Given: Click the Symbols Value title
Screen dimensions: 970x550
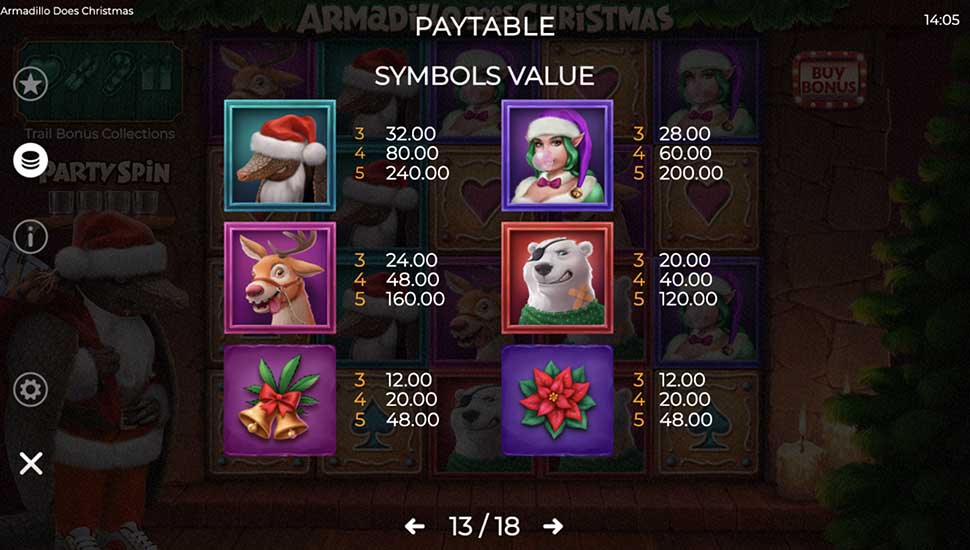Looking at the screenshot, I should pyautogui.click(x=484, y=76).
